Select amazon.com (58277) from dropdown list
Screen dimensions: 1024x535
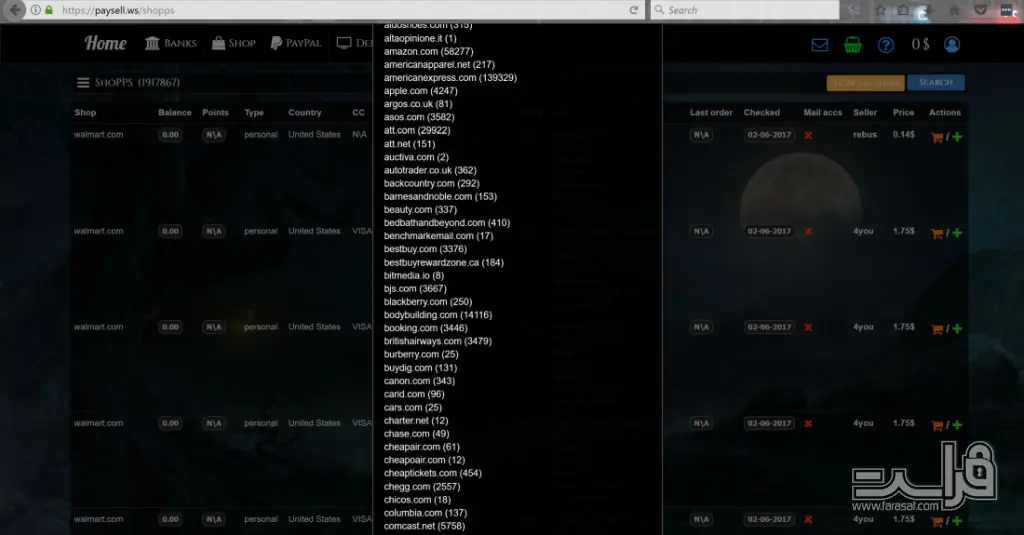pyautogui.click(x=428, y=51)
